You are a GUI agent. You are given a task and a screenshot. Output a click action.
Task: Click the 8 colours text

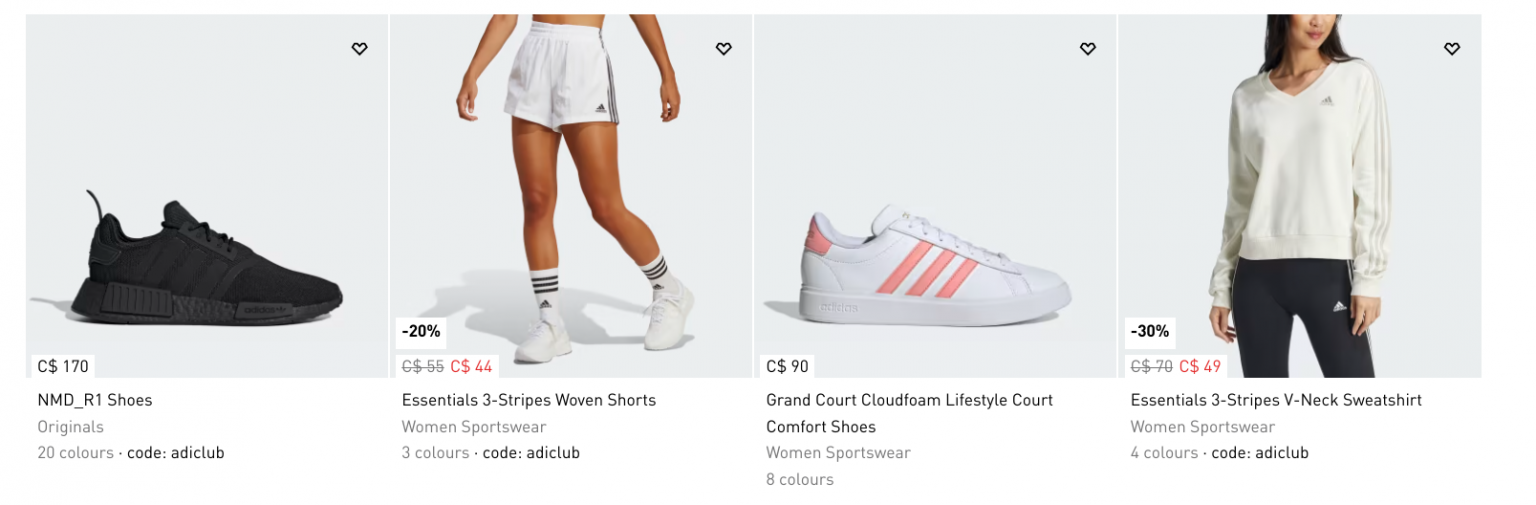coord(800,480)
